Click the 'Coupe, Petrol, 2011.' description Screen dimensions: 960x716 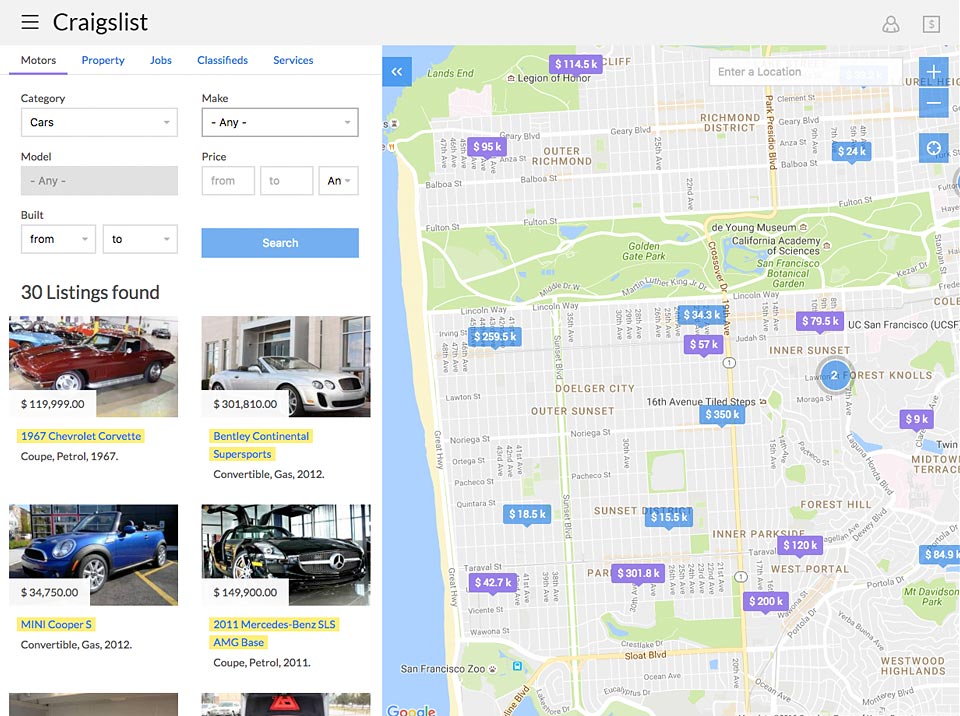coord(261,663)
